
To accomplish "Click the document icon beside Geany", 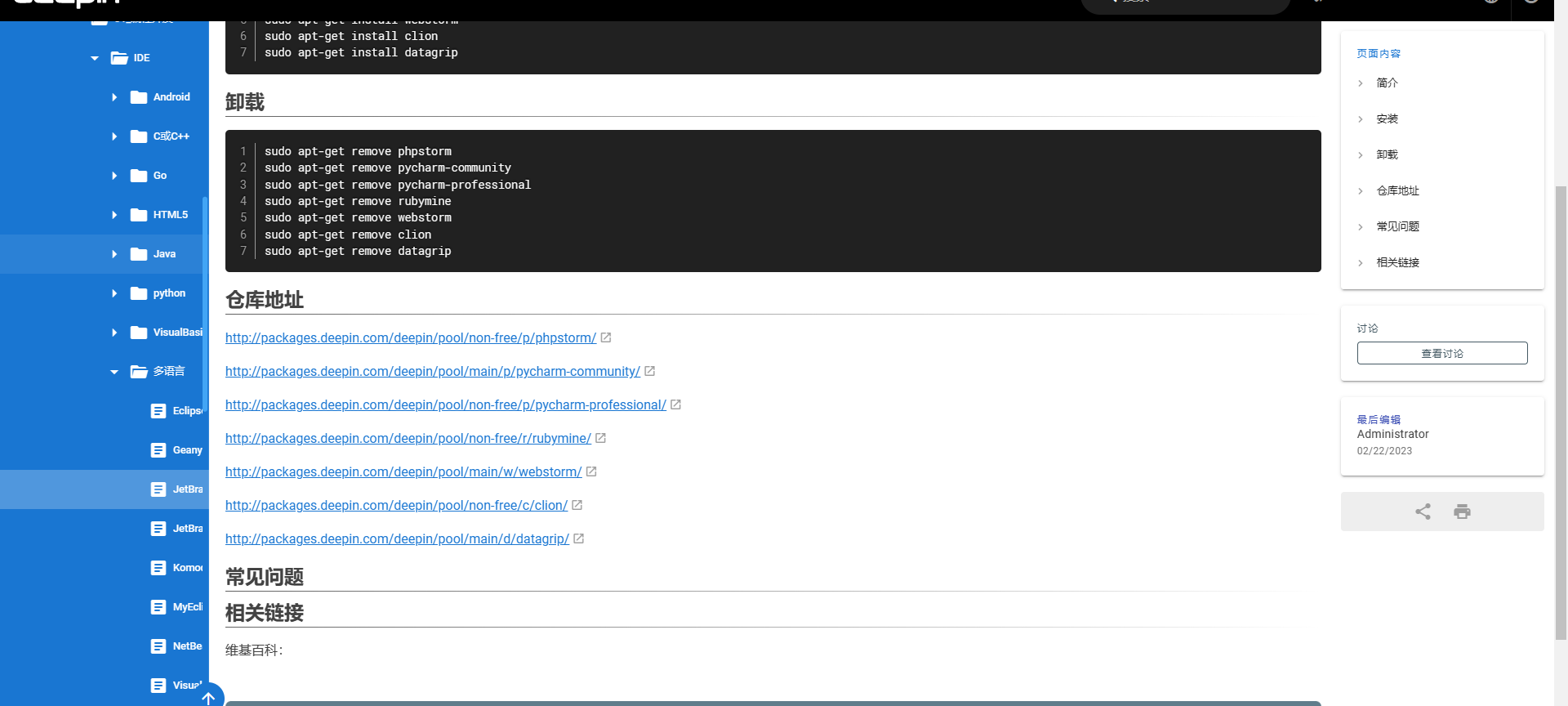I will (158, 450).
